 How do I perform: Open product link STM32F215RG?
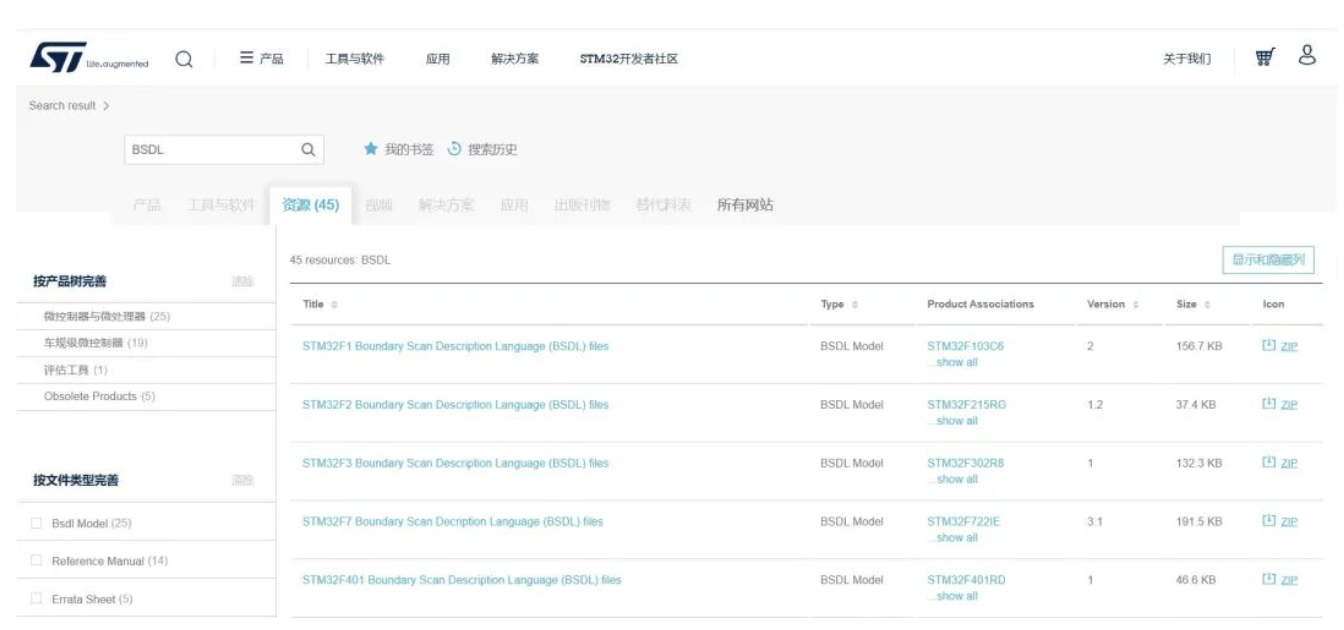[966, 404]
